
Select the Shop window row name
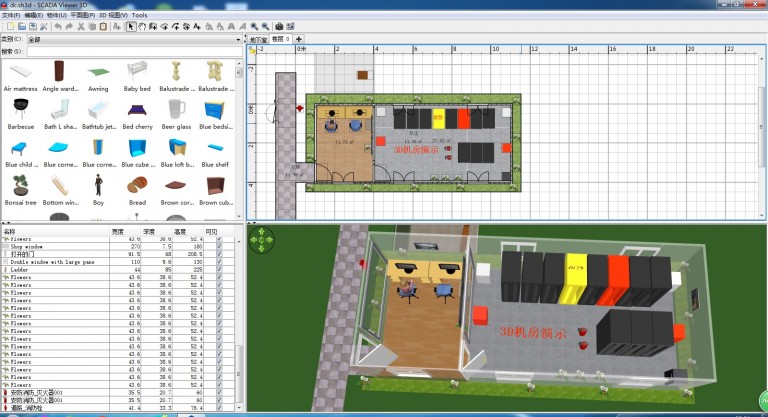point(27,247)
